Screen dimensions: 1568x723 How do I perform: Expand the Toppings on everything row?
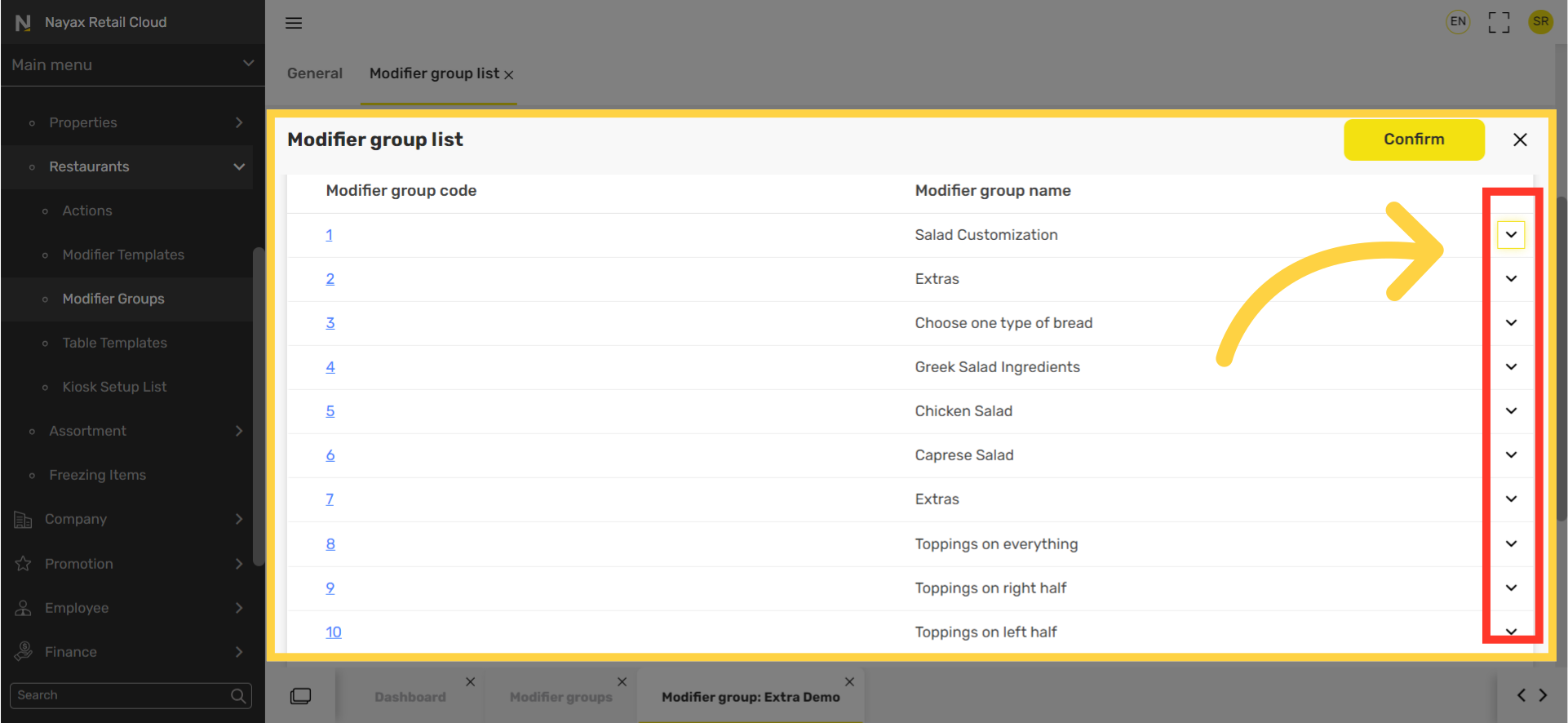click(x=1511, y=543)
